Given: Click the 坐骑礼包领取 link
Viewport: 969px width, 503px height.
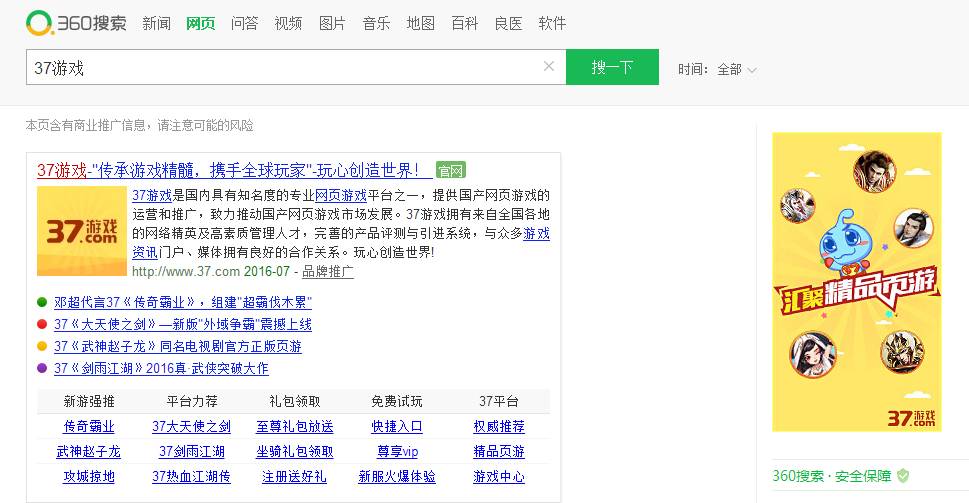Looking at the screenshot, I should point(295,452).
